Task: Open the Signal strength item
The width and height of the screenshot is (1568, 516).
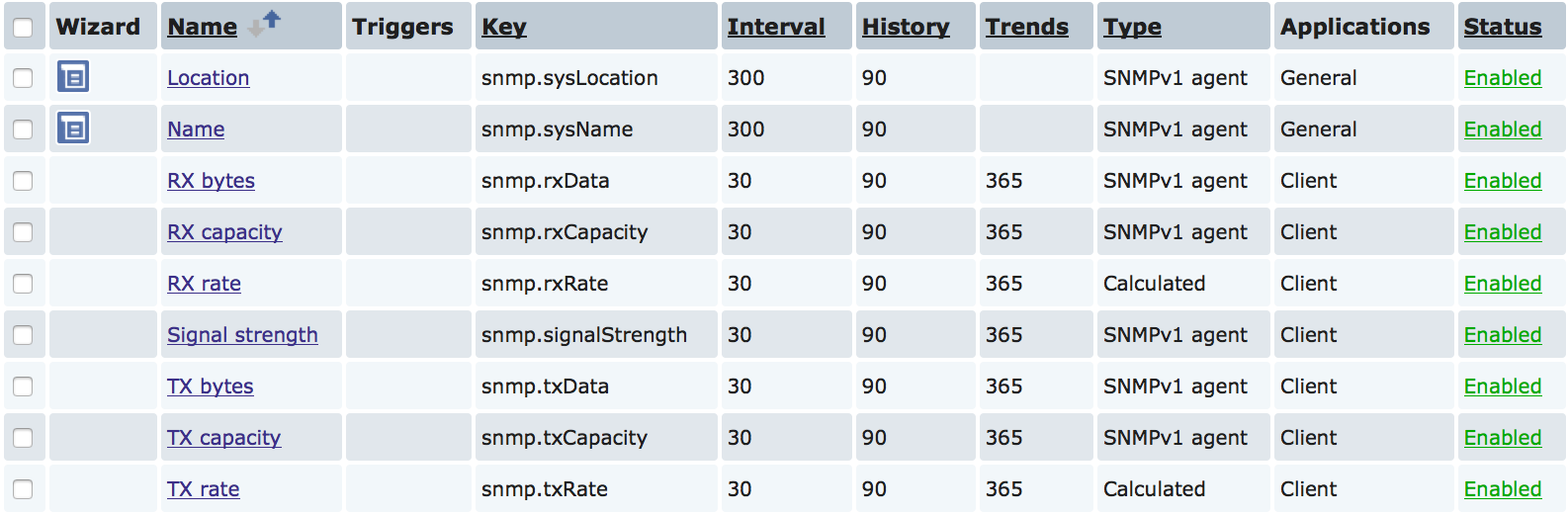Action: click(x=242, y=335)
